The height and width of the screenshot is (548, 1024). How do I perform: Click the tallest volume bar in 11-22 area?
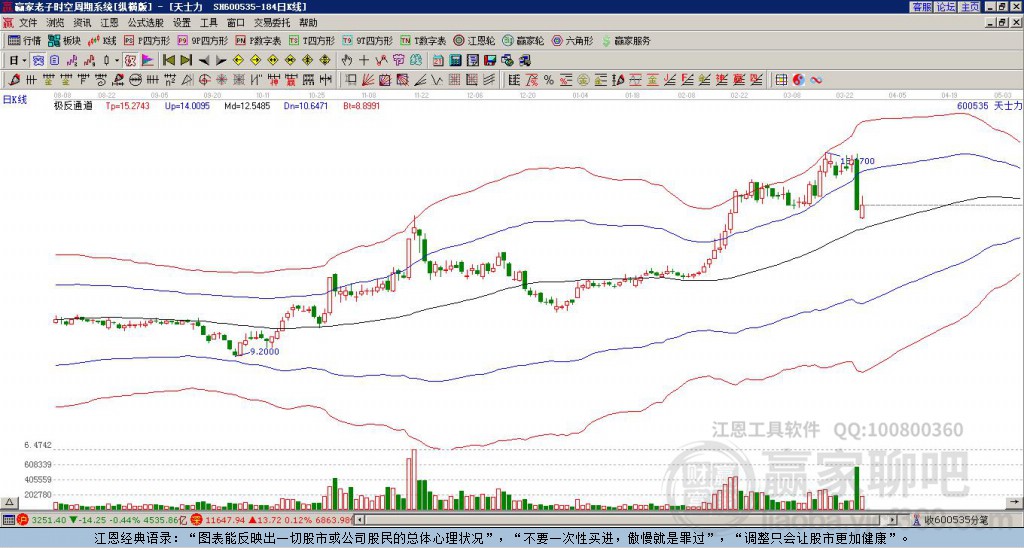coord(412,479)
